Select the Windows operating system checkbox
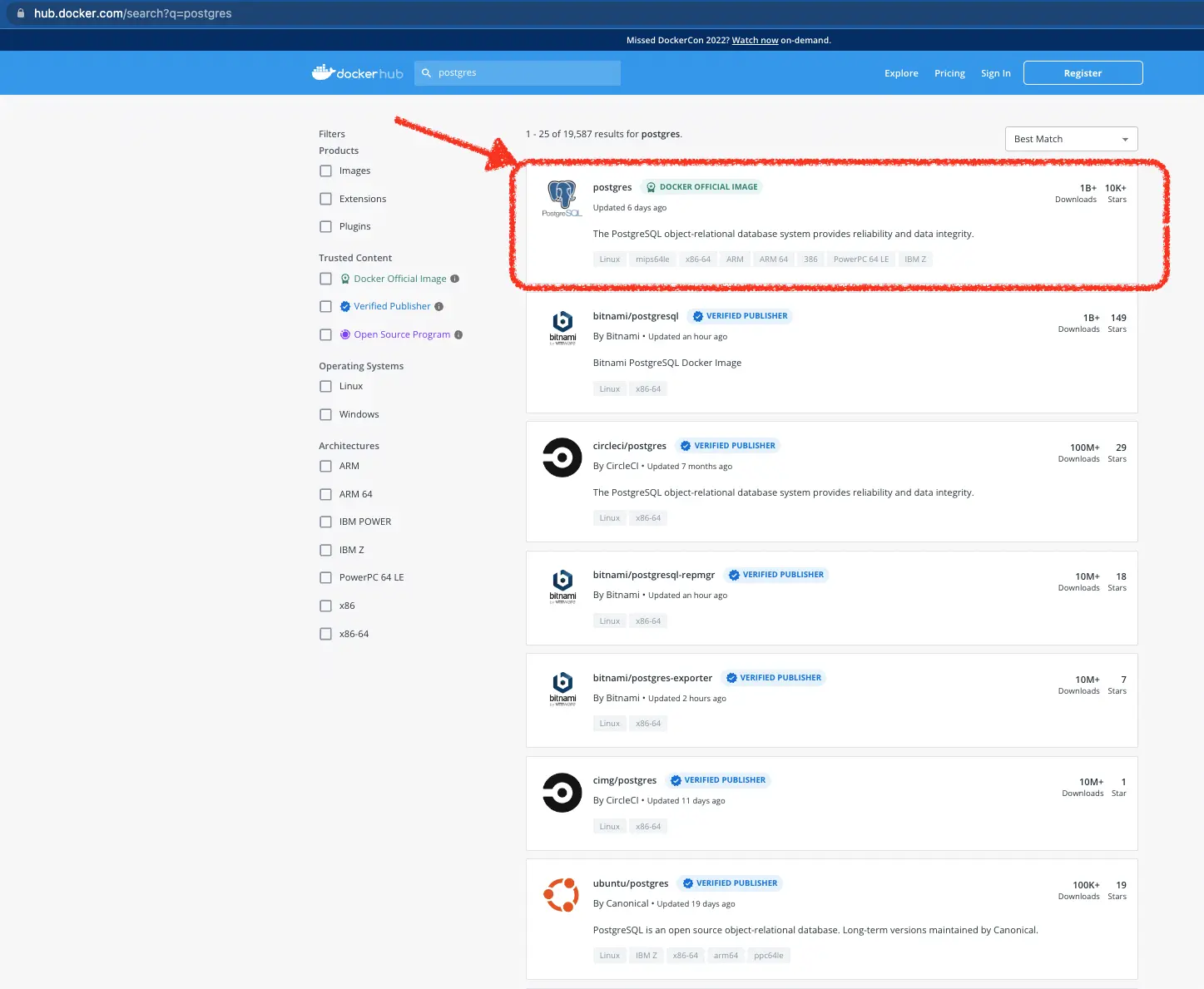This screenshot has height=989, width=1204. pyautogui.click(x=326, y=414)
